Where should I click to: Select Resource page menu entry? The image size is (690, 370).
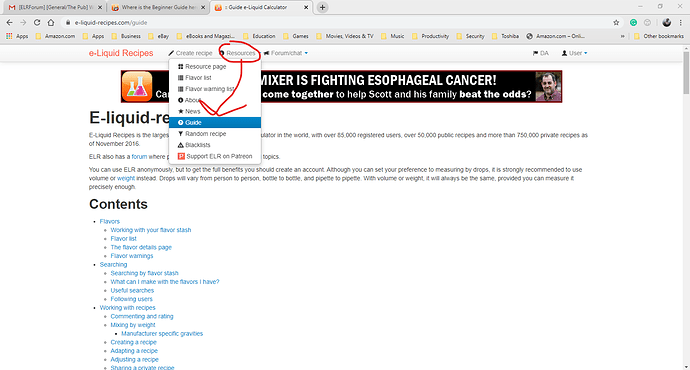[215, 66]
